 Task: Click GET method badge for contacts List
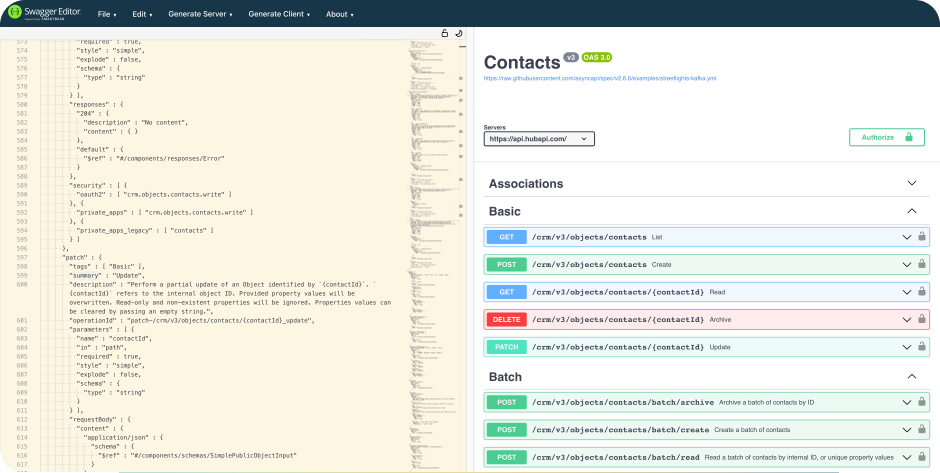tap(507, 237)
